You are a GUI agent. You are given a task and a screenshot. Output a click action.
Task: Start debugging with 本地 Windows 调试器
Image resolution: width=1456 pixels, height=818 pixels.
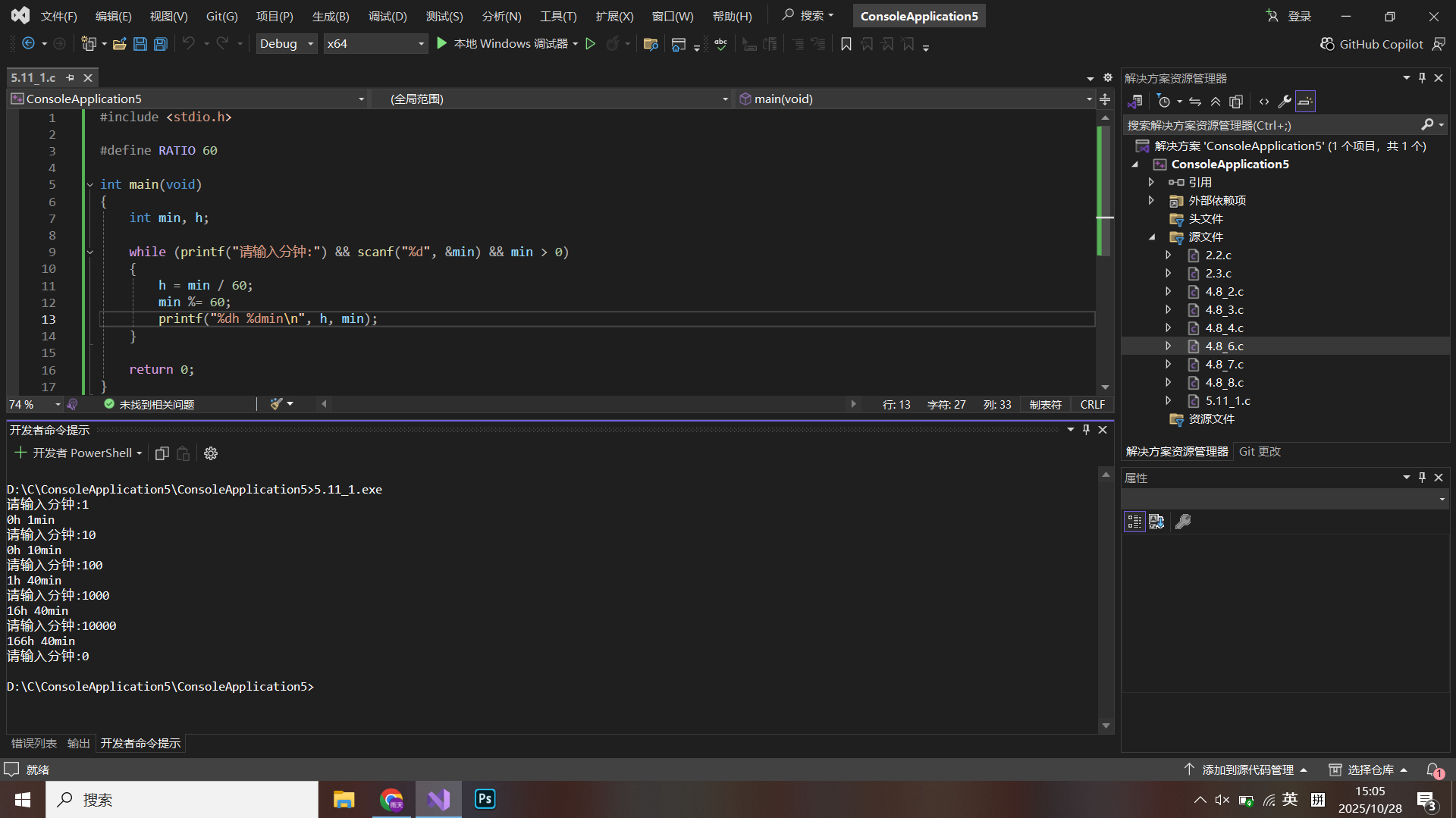point(503,44)
